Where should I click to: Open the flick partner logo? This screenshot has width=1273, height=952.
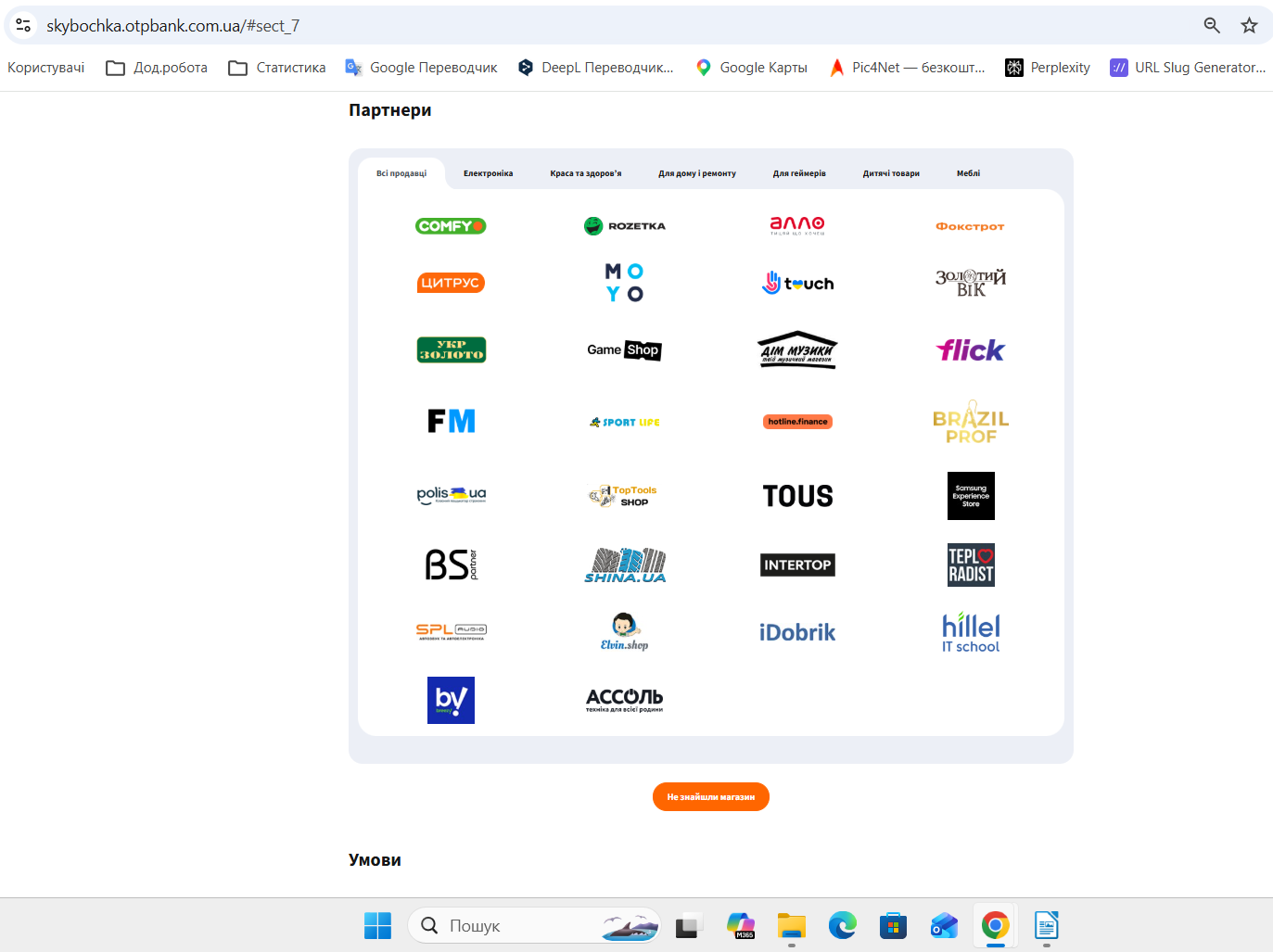pos(971,350)
